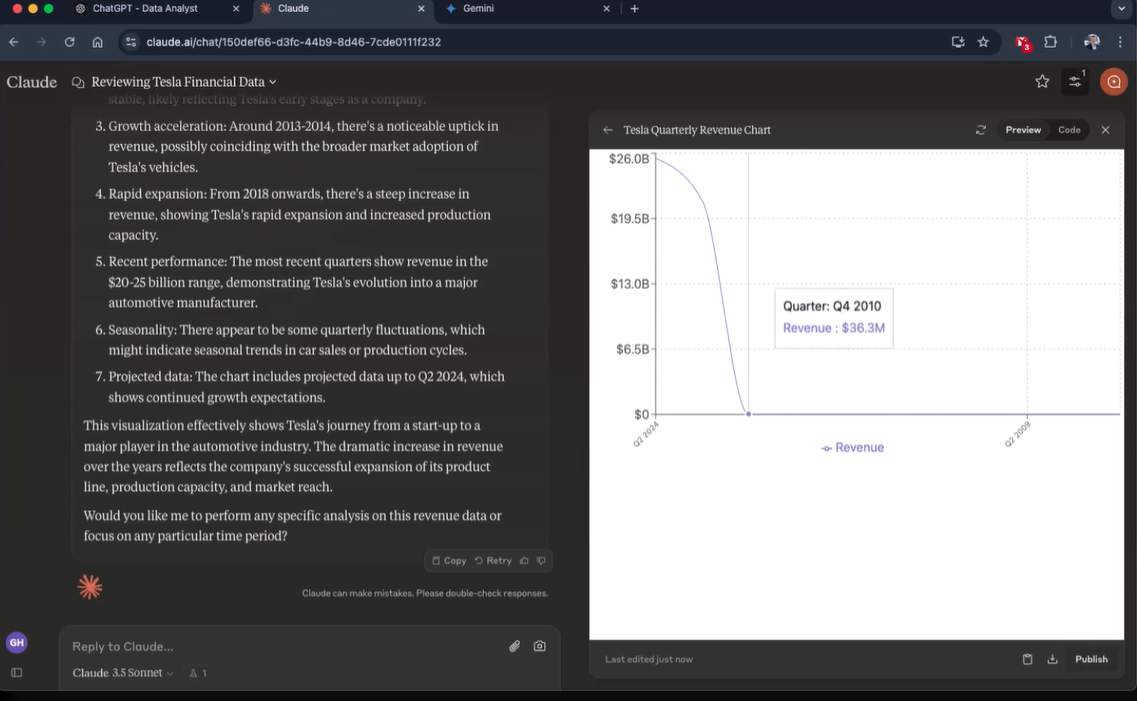1137x701 pixels.
Task: Click the Reply to Claude input field
Action: 283,647
